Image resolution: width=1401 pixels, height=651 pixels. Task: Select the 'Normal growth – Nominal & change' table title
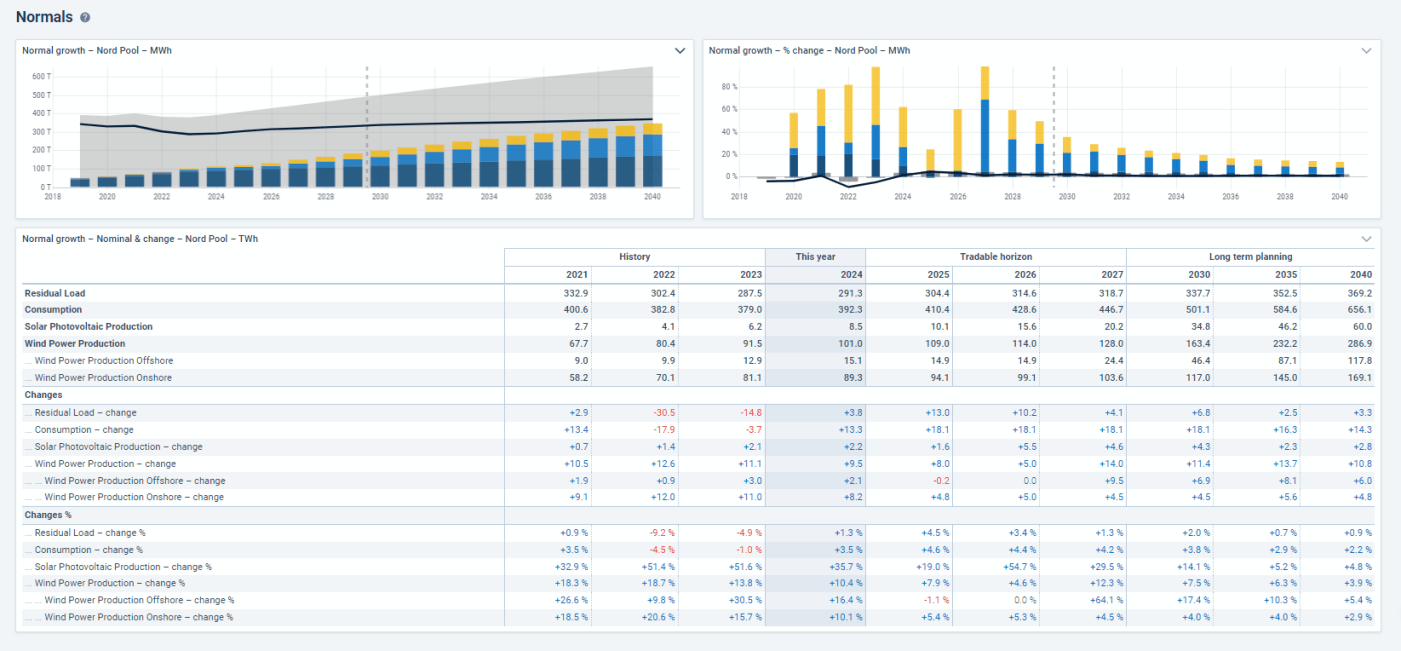140,239
